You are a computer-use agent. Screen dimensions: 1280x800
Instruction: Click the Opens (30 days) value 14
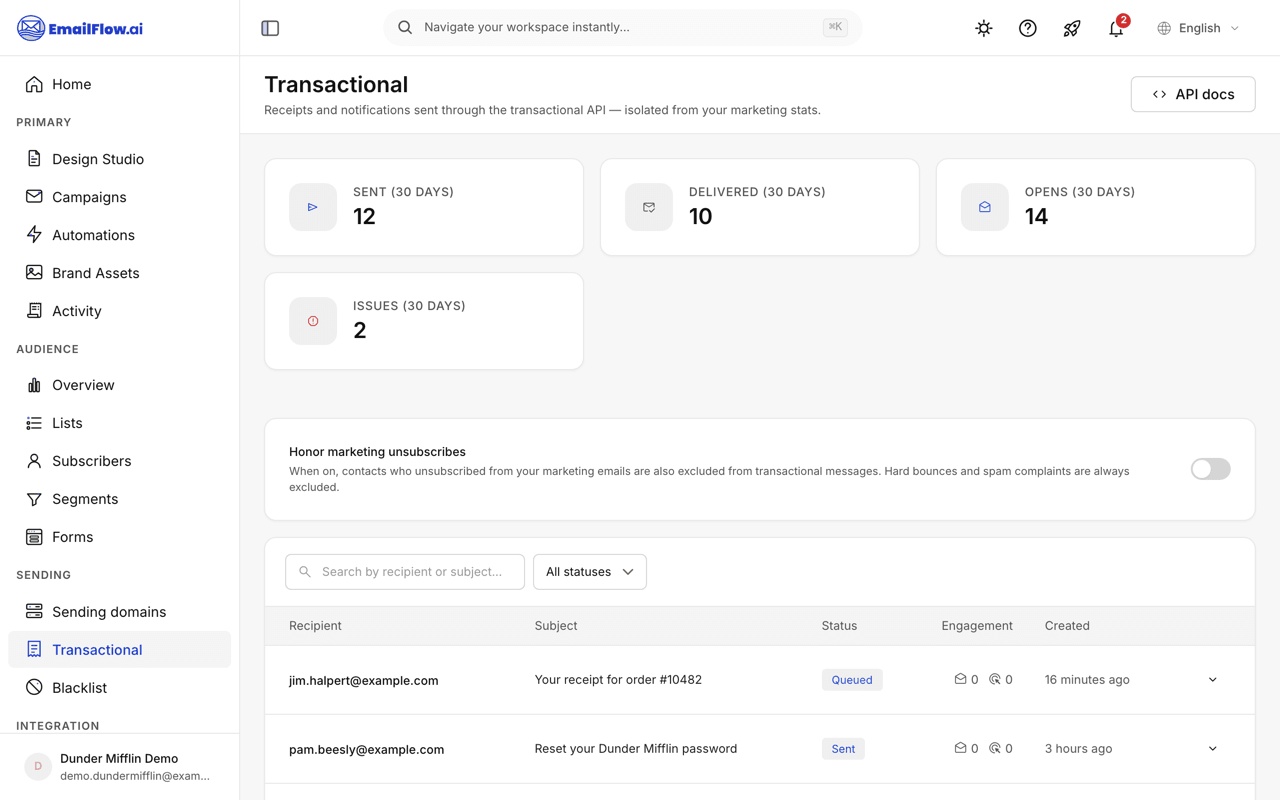tap(1036, 217)
